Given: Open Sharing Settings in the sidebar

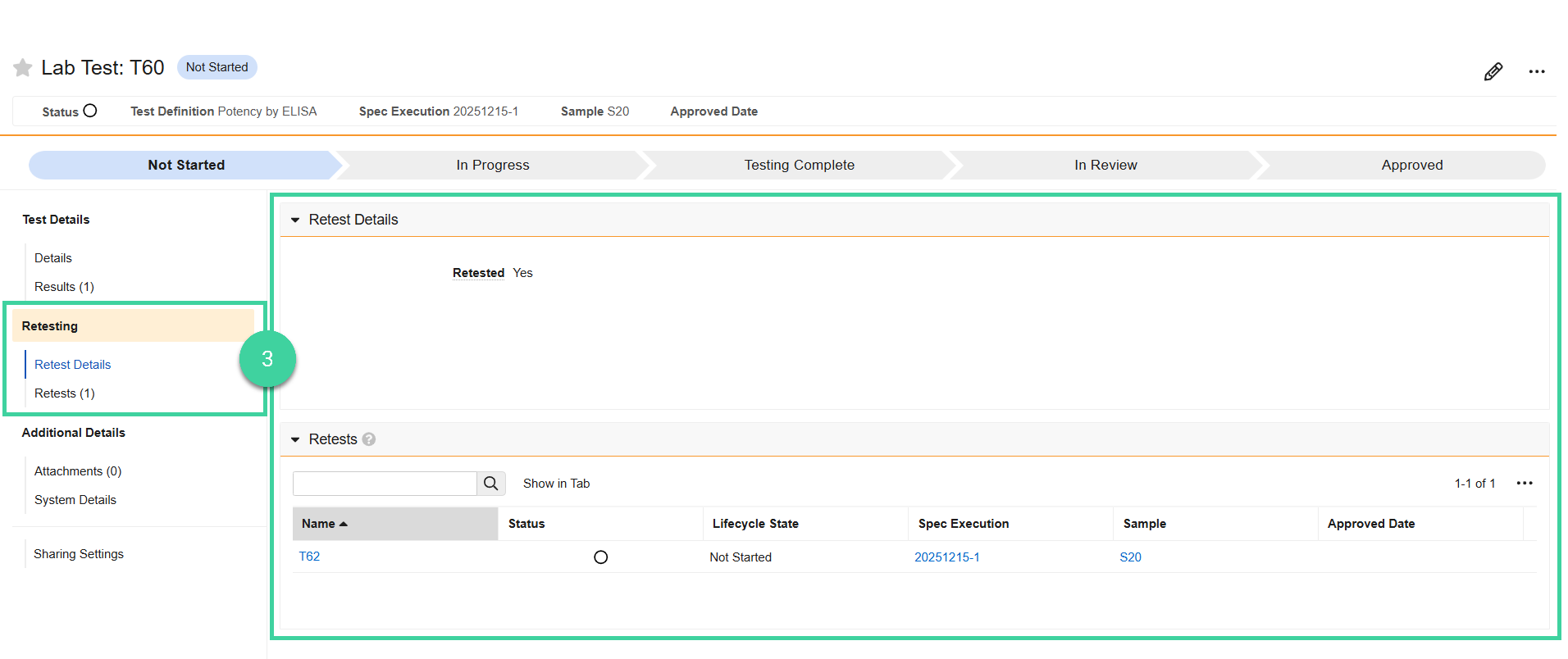Looking at the screenshot, I should tap(79, 554).
